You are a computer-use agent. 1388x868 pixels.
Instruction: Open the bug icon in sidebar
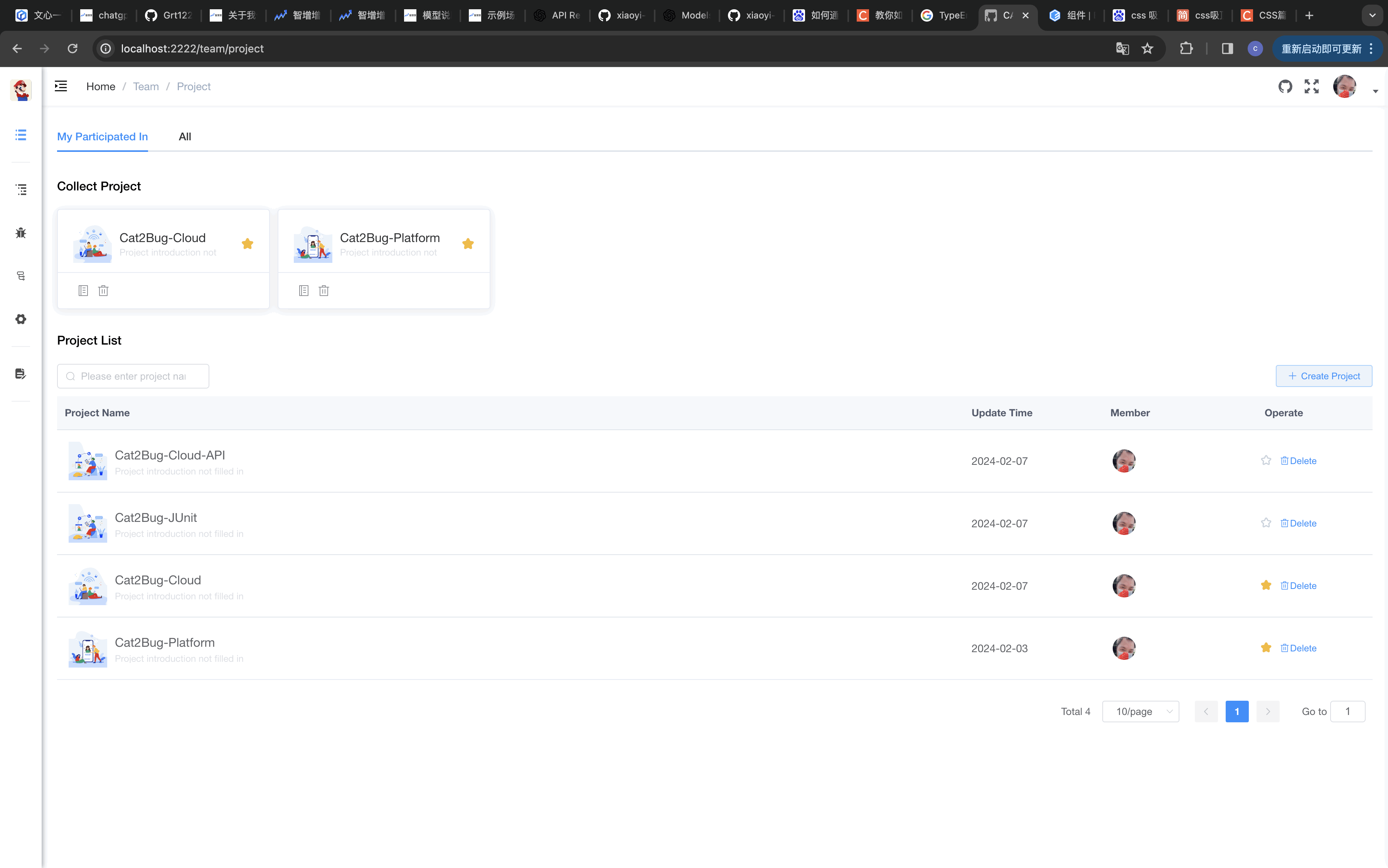[21, 232]
